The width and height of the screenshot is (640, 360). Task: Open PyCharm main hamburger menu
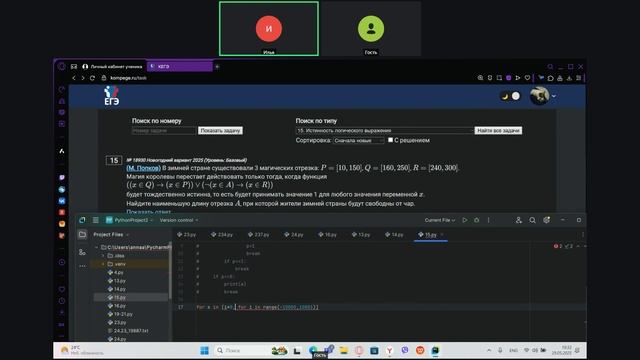[x=96, y=220]
